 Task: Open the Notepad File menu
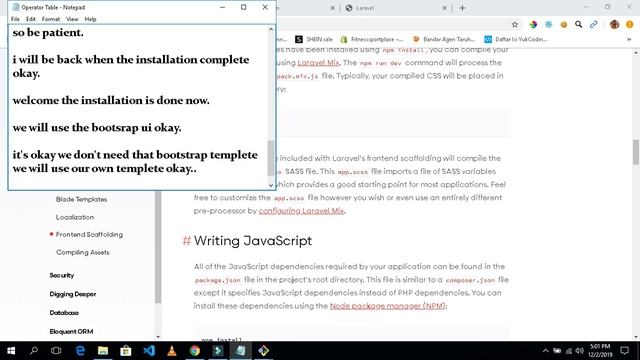point(15,19)
